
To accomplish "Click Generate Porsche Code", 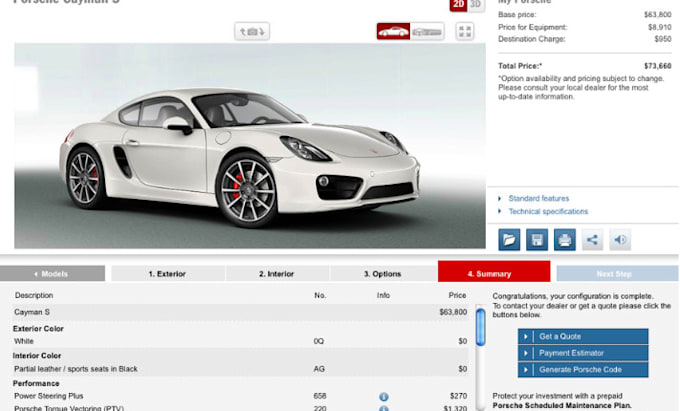I will pyautogui.click(x=583, y=369).
